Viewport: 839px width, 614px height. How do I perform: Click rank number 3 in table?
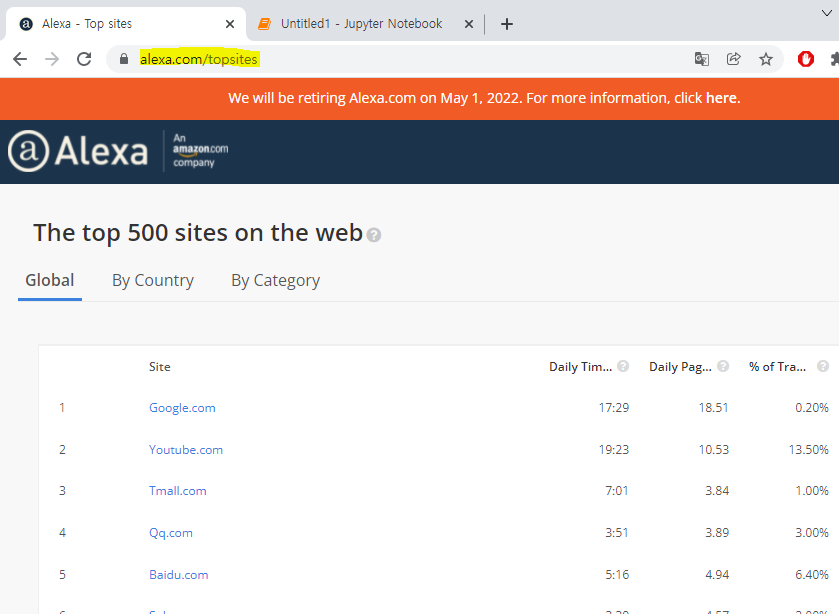pos(62,491)
